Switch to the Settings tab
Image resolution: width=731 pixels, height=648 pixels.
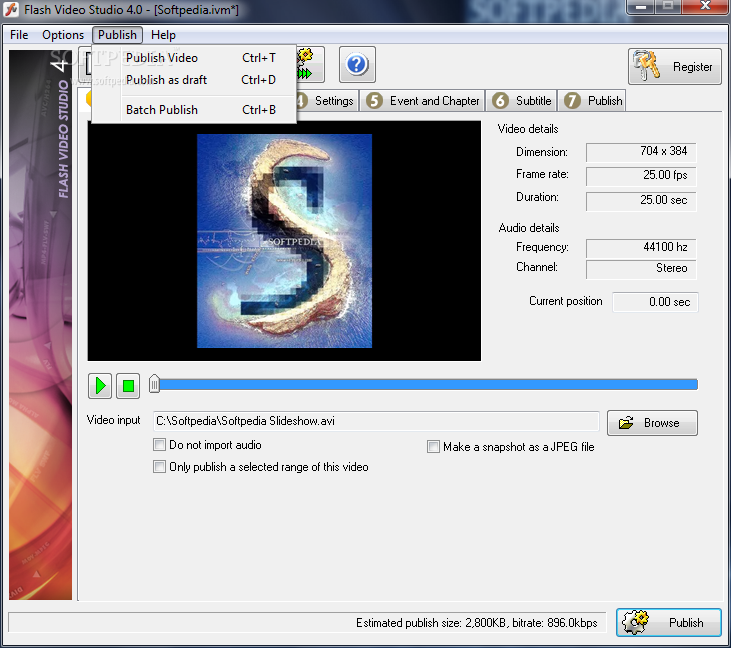[x=327, y=101]
